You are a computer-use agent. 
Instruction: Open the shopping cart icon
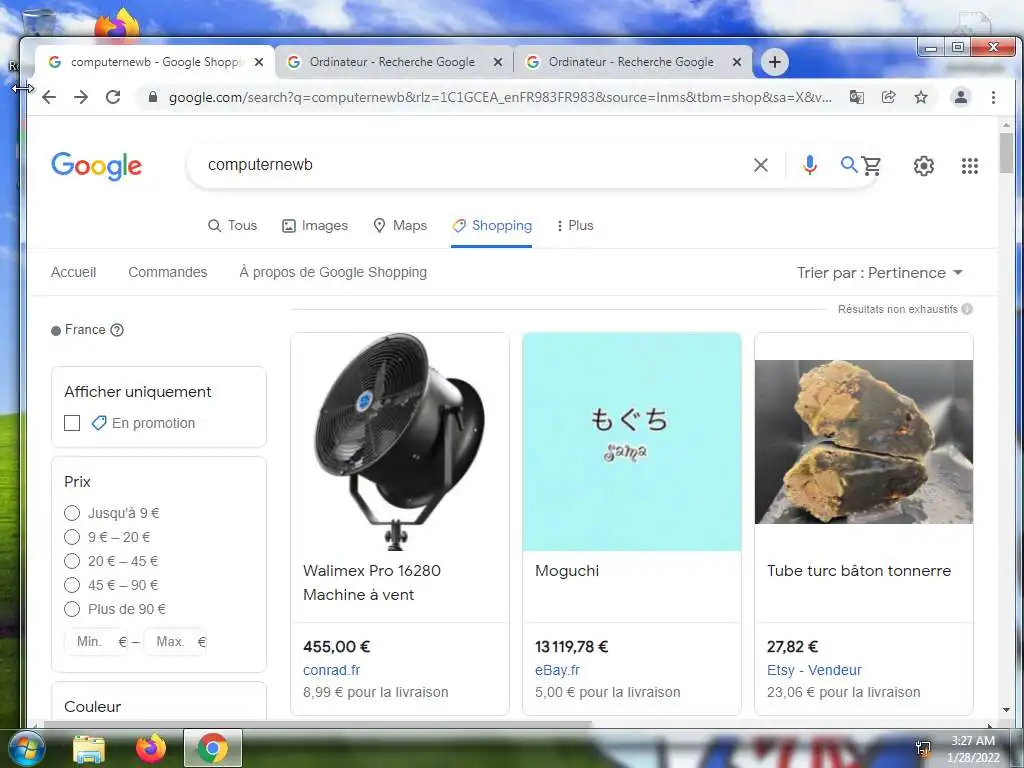click(871, 166)
